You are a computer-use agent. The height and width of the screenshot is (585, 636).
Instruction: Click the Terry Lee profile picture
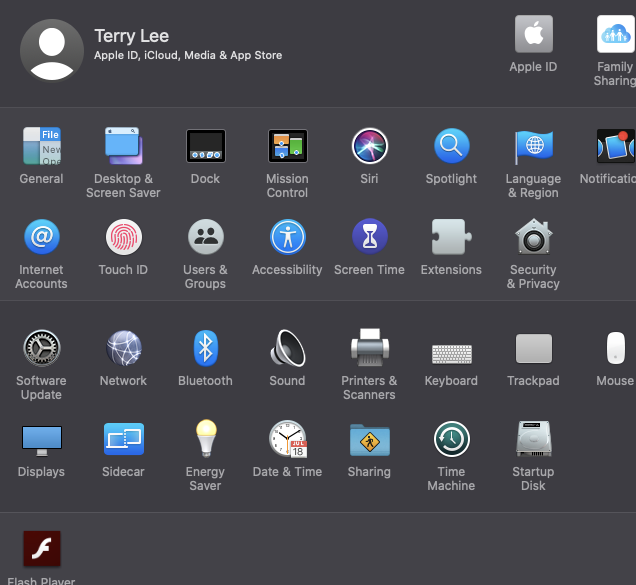point(52,50)
